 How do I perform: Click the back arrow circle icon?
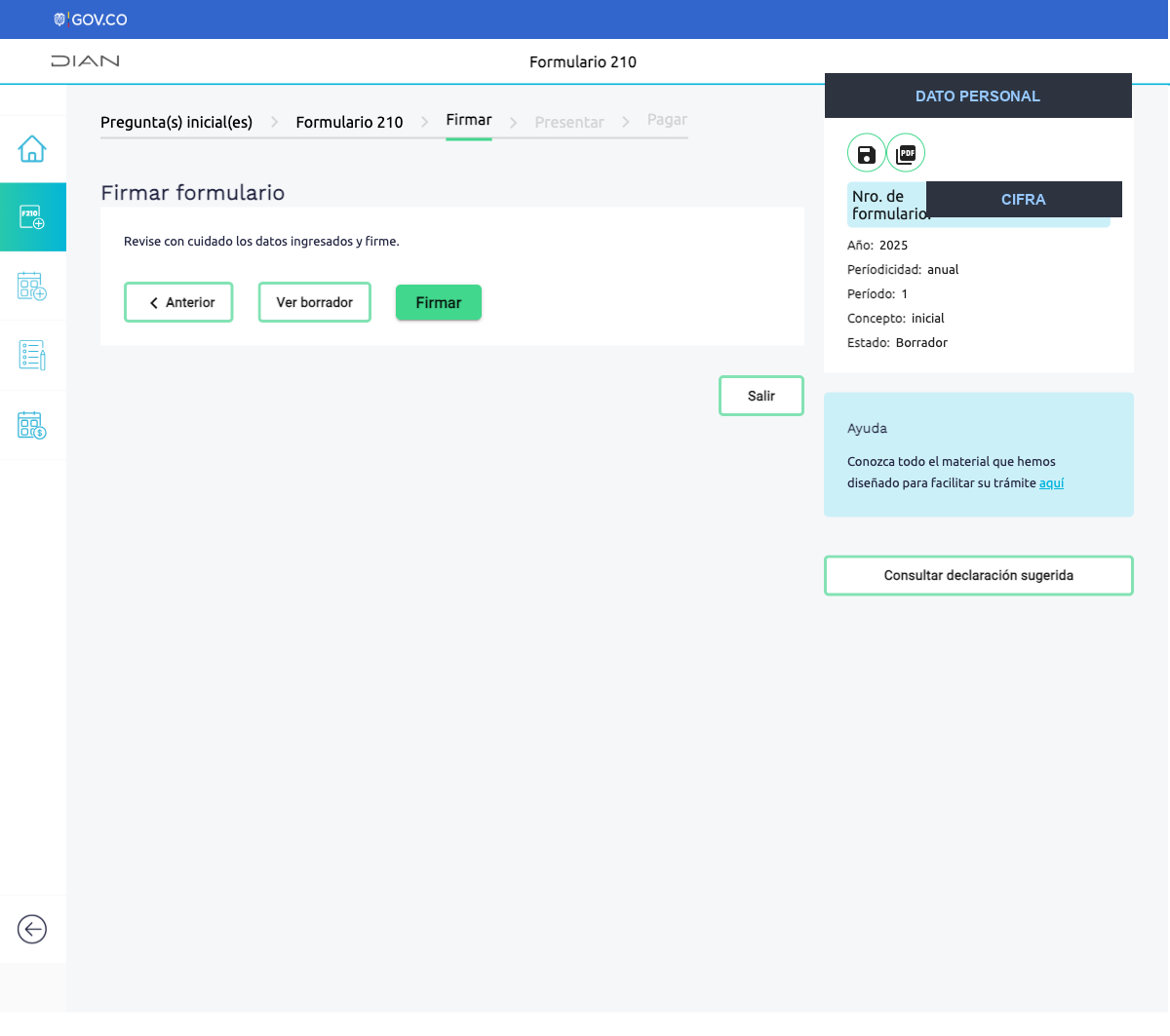click(x=32, y=929)
